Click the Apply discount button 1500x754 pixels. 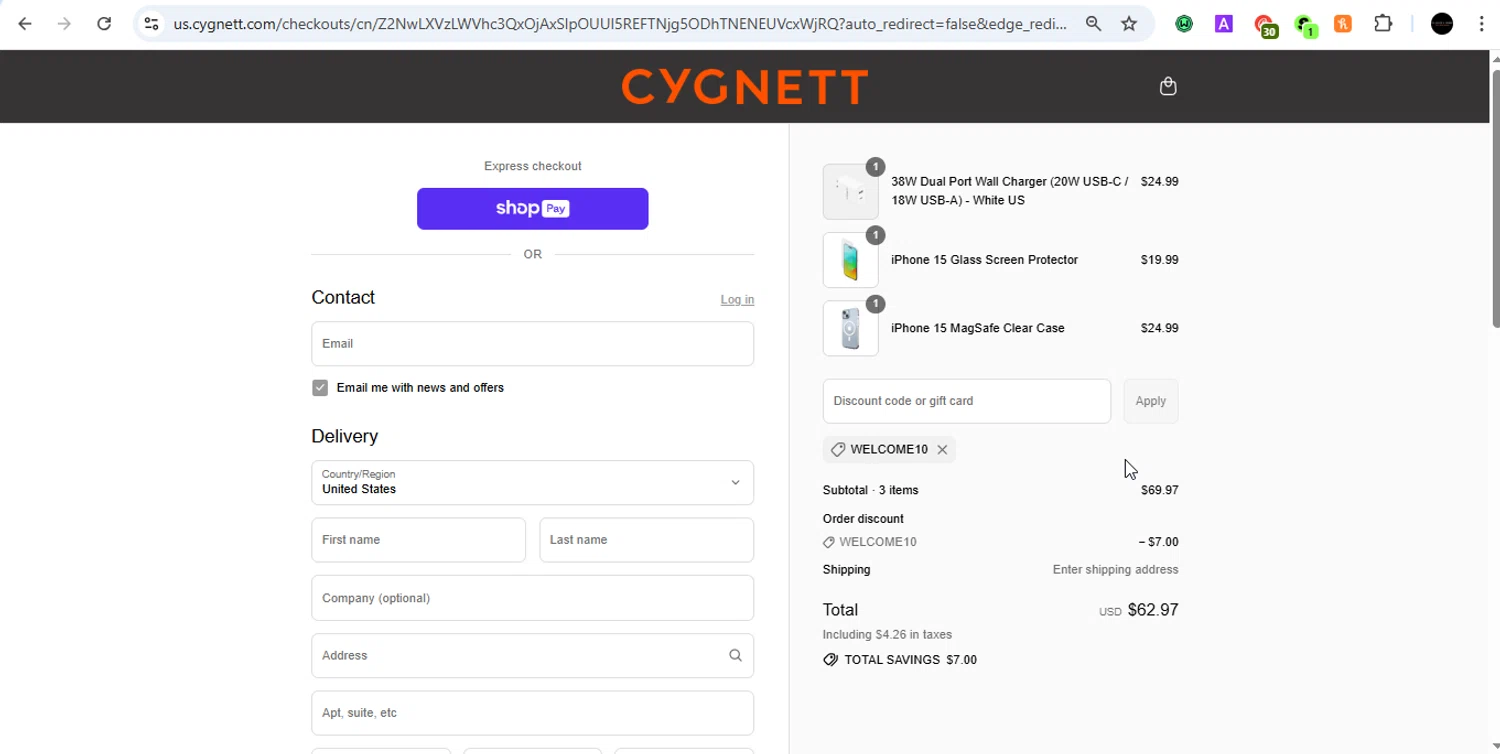pyautogui.click(x=1151, y=401)
